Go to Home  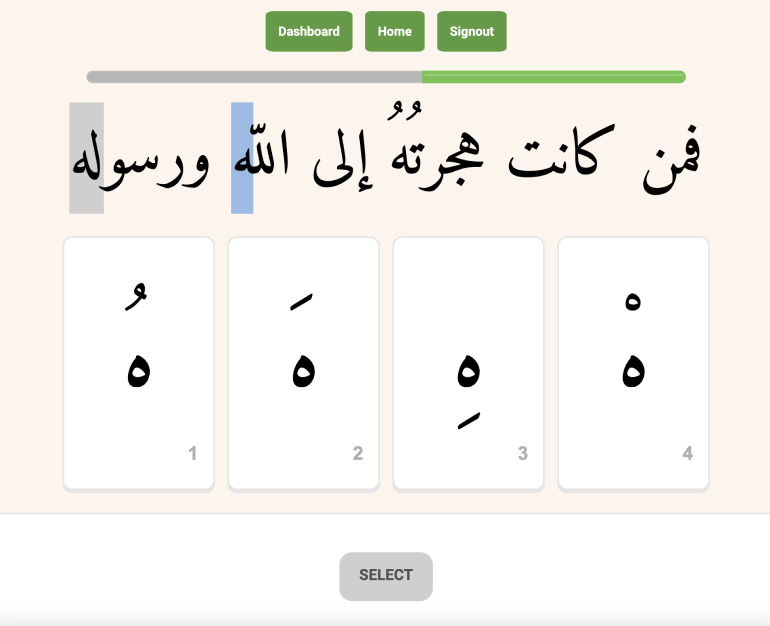pyautogui.click(x=394, y=31)
